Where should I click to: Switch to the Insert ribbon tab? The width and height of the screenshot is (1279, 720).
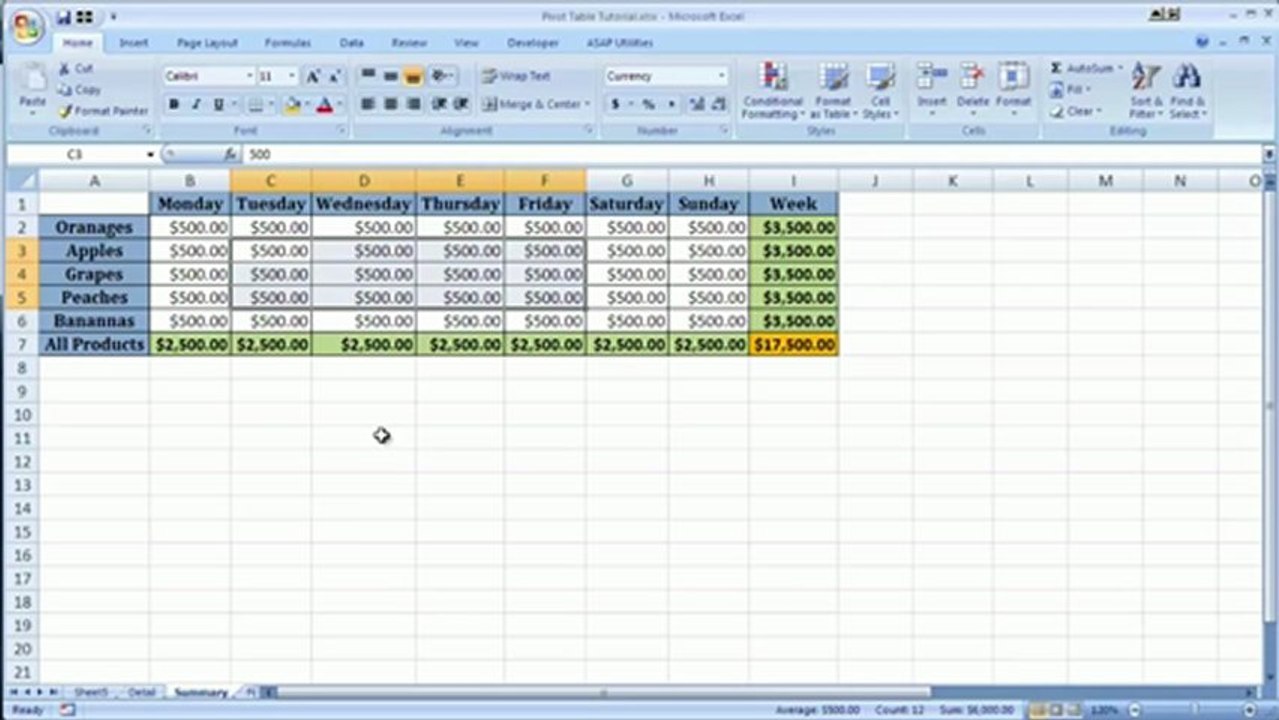click(134, 43)
